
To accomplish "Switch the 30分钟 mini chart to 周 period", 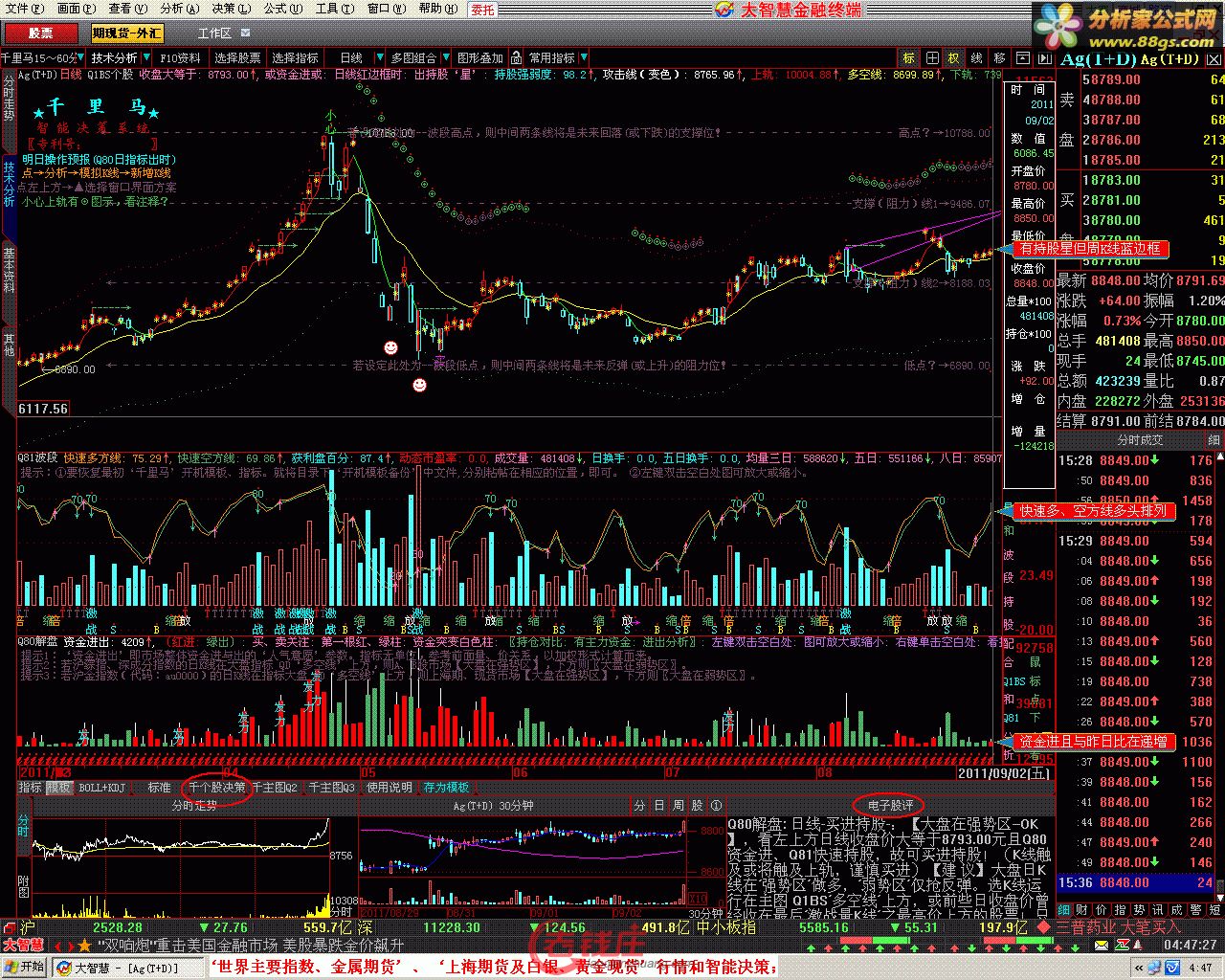I will click(678, 806).
